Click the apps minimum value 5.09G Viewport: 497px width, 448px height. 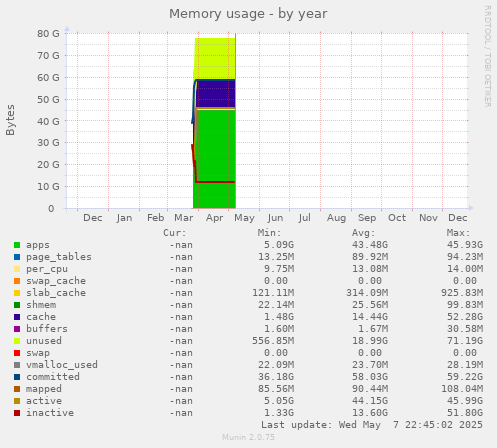[279, 245]
